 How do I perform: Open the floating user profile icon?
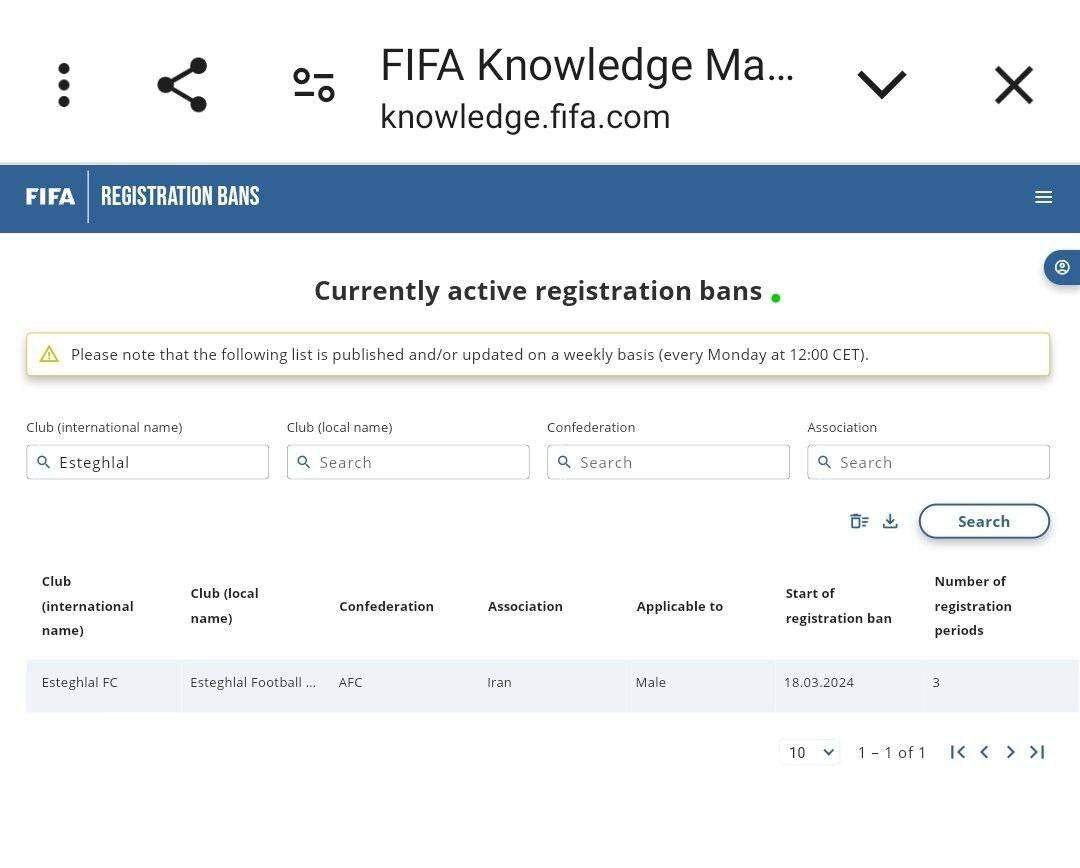tap(1062, 267)
